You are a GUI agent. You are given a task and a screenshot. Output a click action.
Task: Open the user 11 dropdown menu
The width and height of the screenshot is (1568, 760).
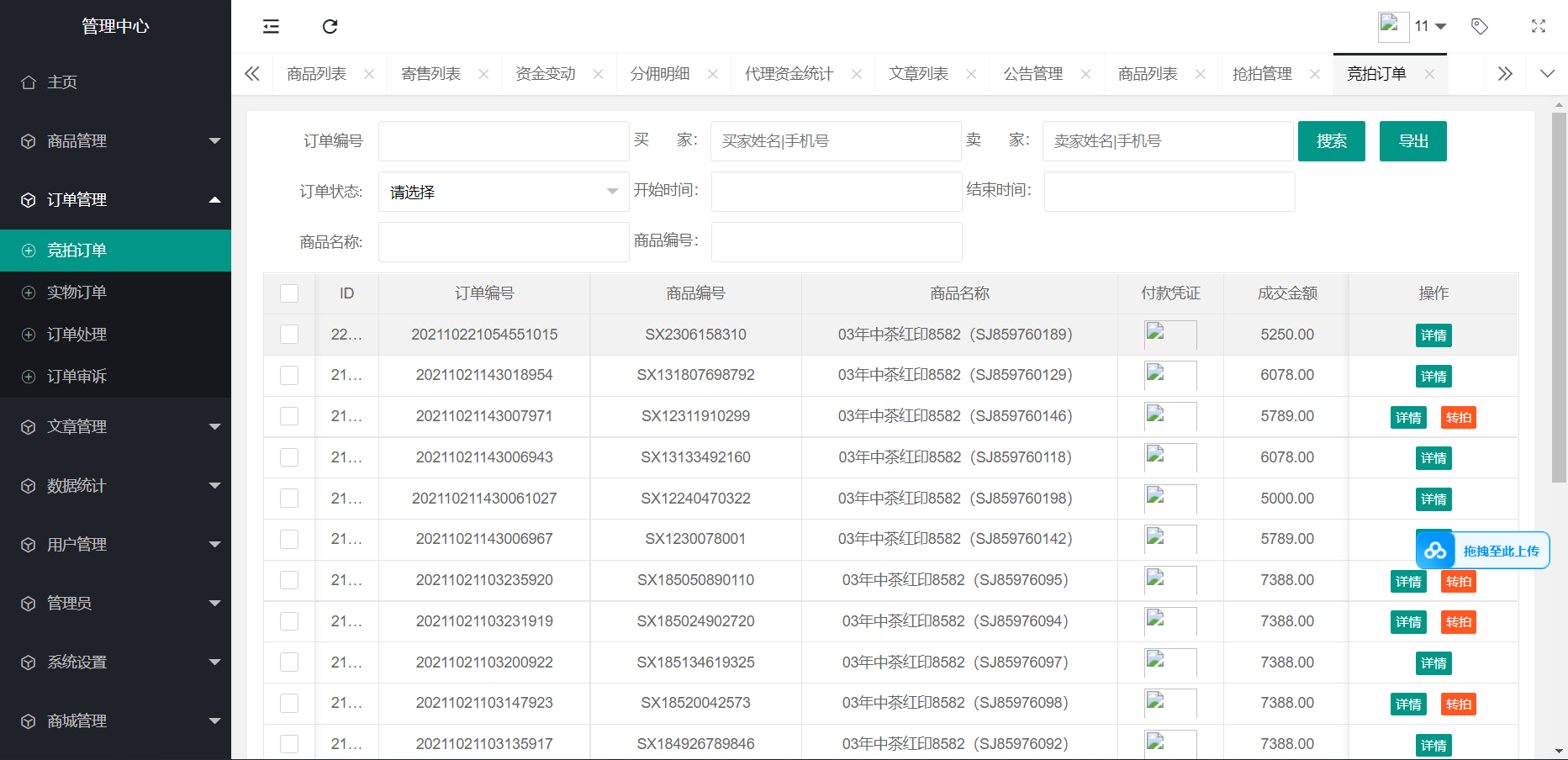point(1431,26)
